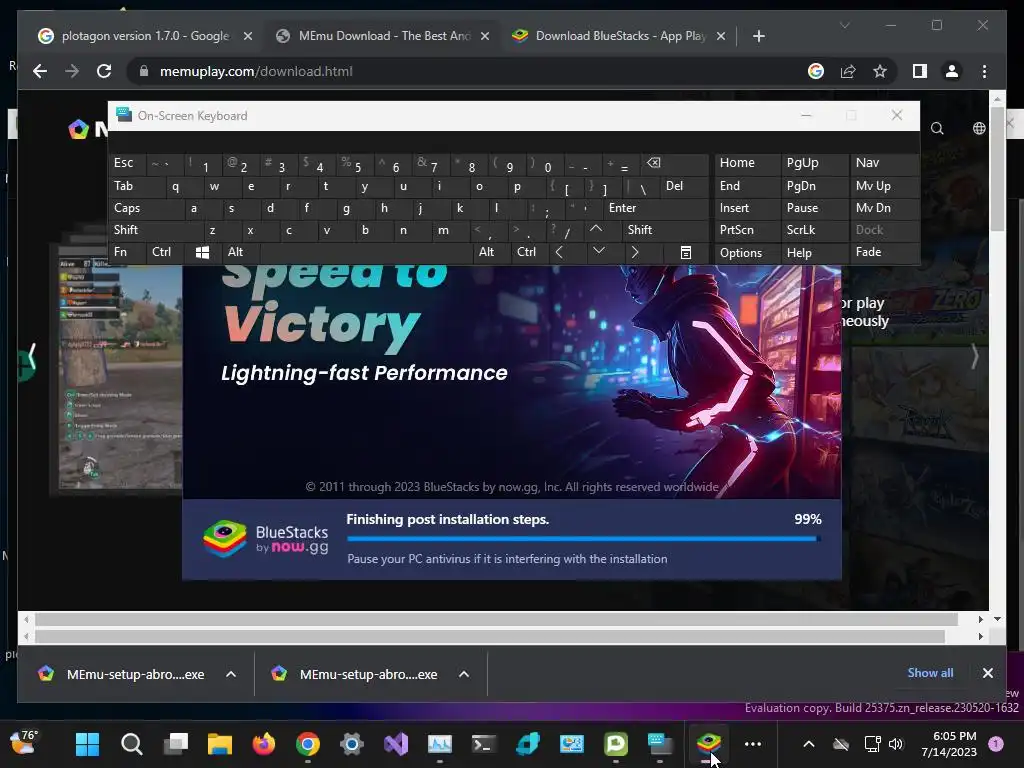Open the MEmu site language globe
The width and height of the screenshot is (1024, 768).
coord(979,129)
